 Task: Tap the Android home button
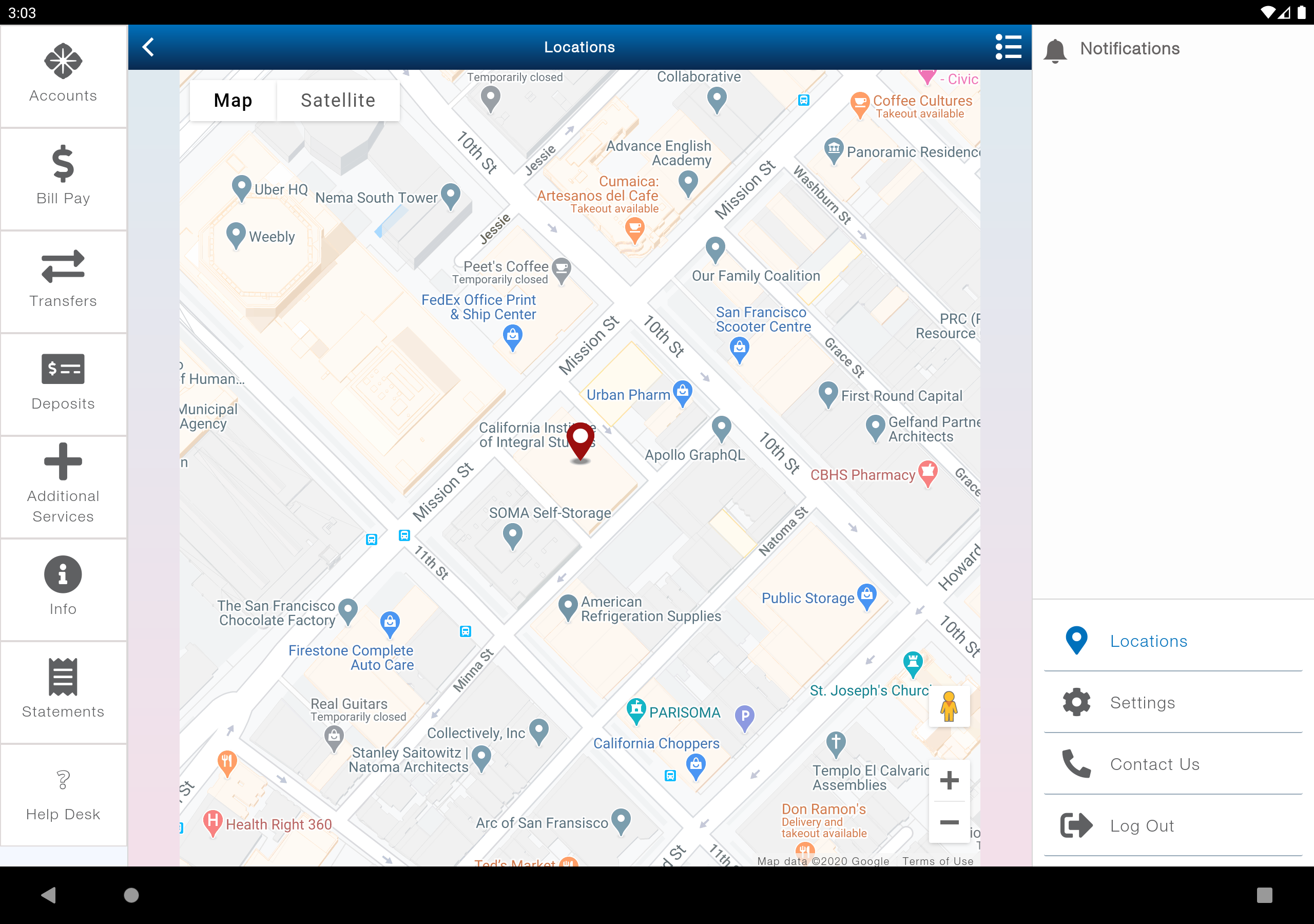(131, 895)
